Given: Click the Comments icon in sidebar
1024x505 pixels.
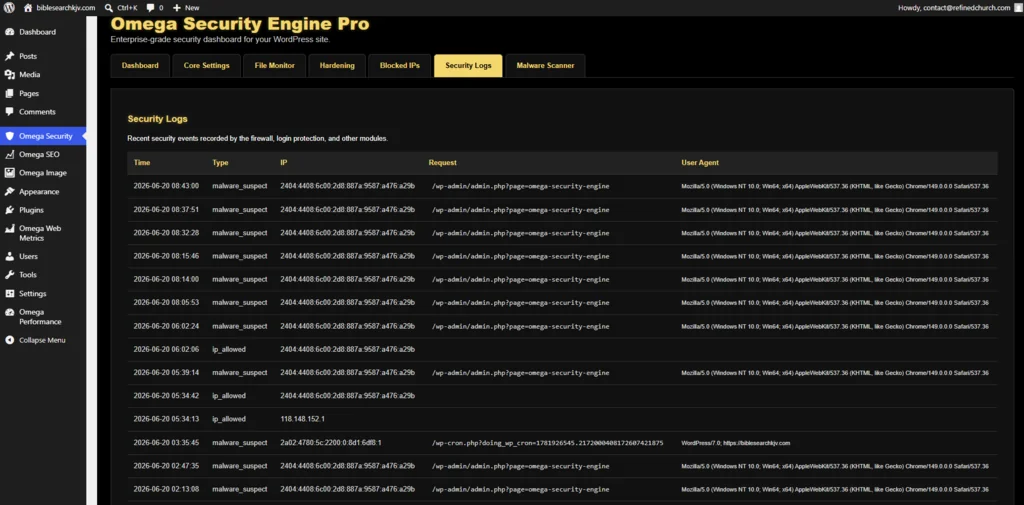Looking at the screenshot, I should (x=9, y=112).
